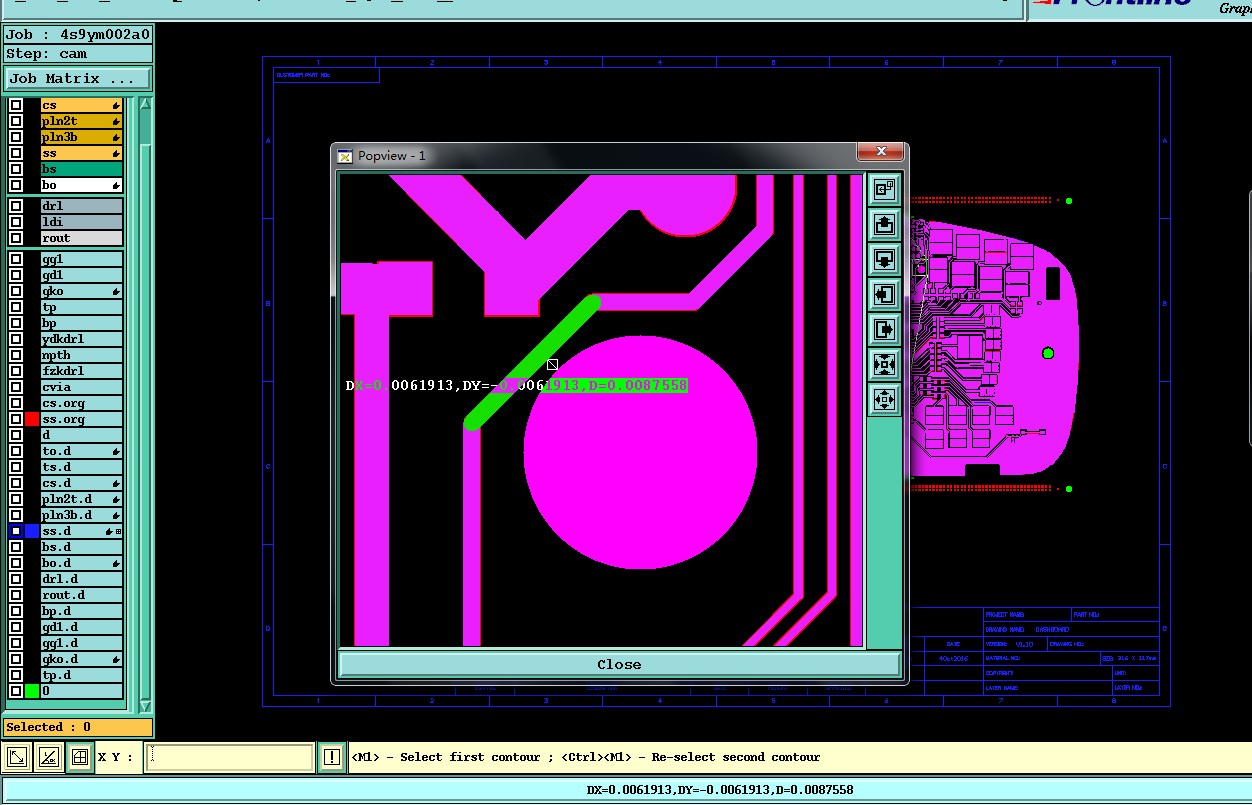Select the tp layer name
The width and height of the screenshot is (1252, 805).
[x=81, y=307]
